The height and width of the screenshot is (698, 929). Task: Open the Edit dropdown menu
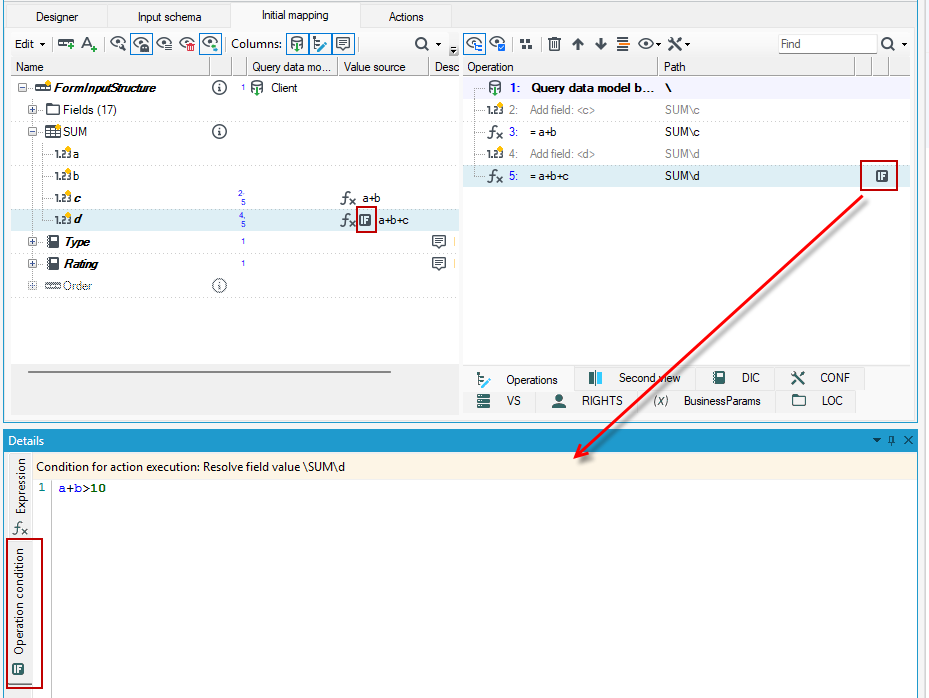point(30,44)
